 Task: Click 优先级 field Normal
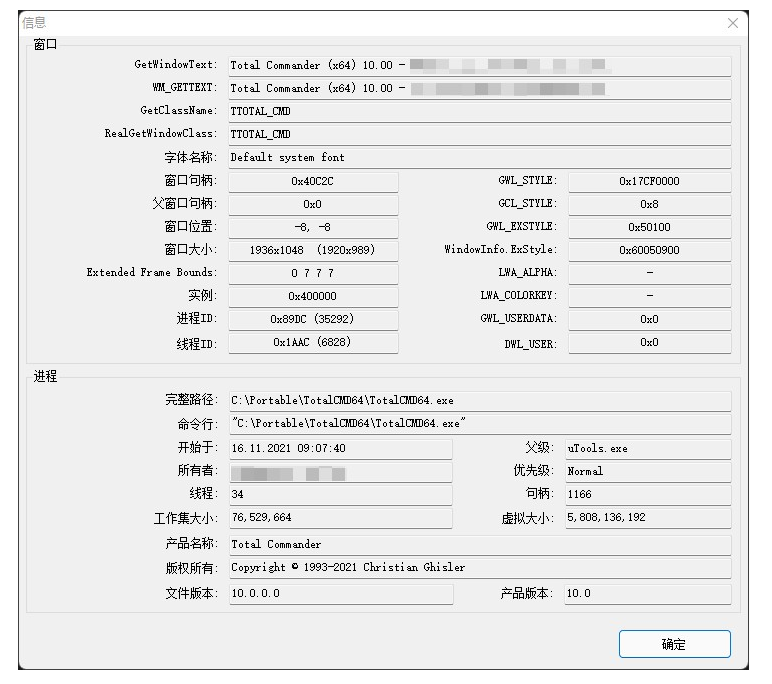tap(648, 472)
